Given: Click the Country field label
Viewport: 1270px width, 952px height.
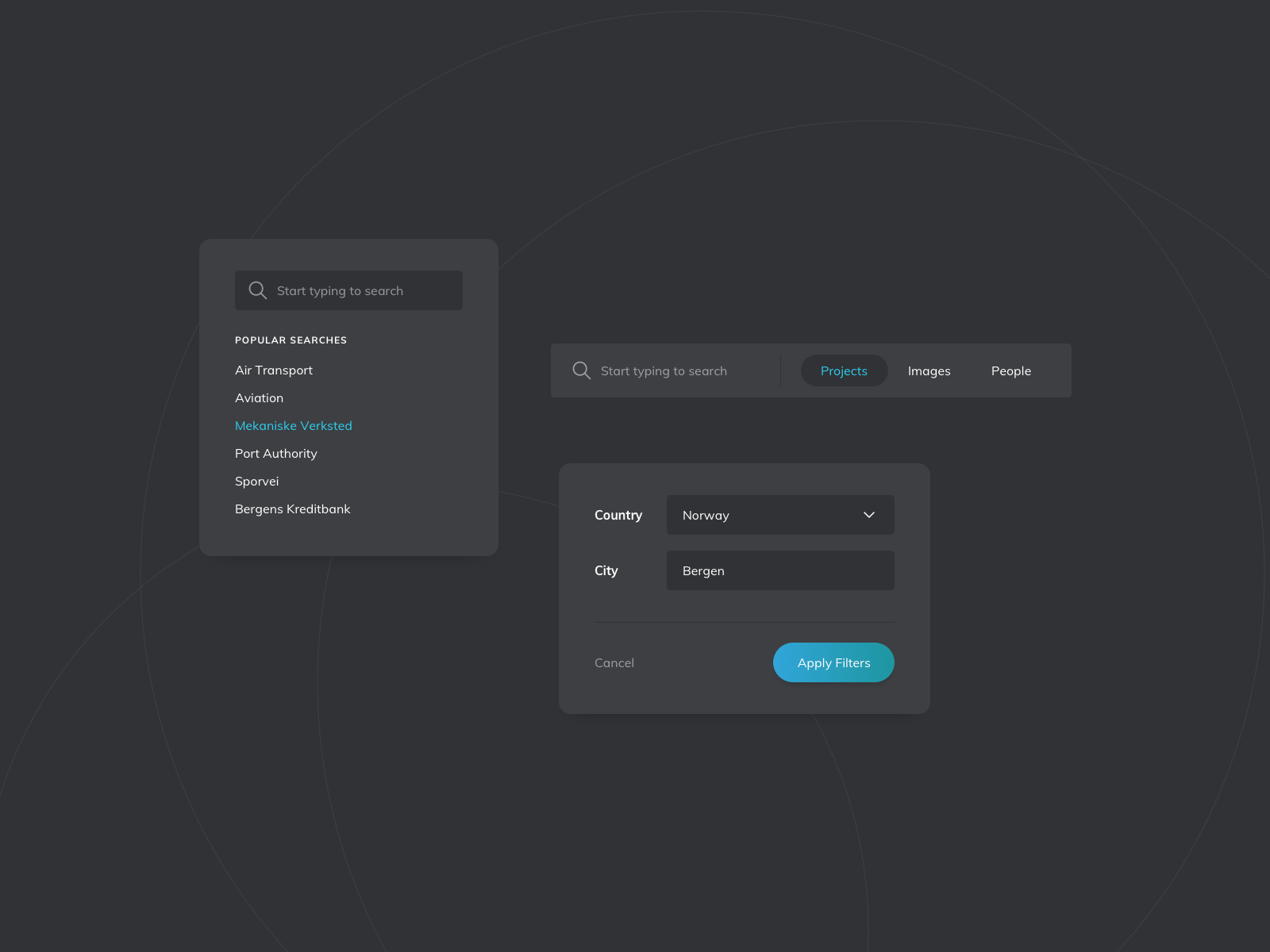Looking at the screenshot, I should tap(618, 515).
